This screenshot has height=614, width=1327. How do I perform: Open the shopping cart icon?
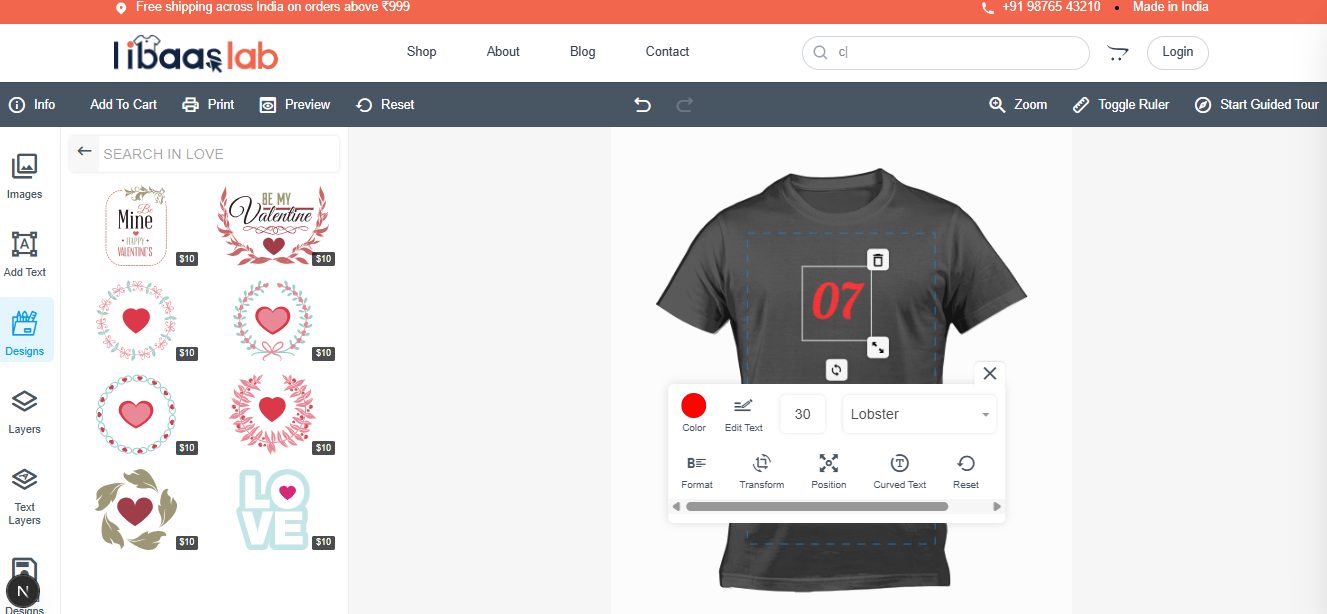point(1117,53)
